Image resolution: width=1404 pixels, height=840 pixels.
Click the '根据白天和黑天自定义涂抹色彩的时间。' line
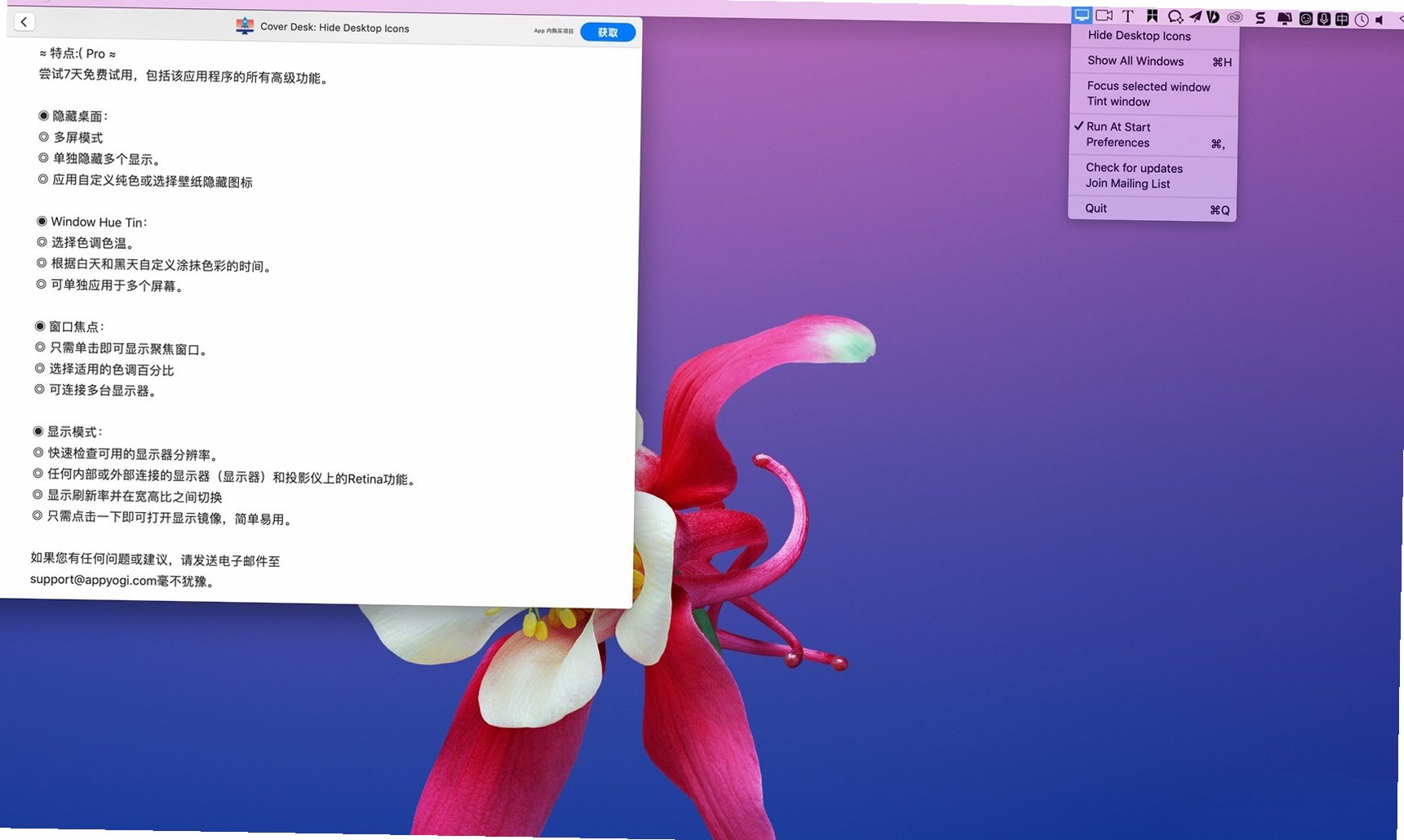(x=154, y=265)
